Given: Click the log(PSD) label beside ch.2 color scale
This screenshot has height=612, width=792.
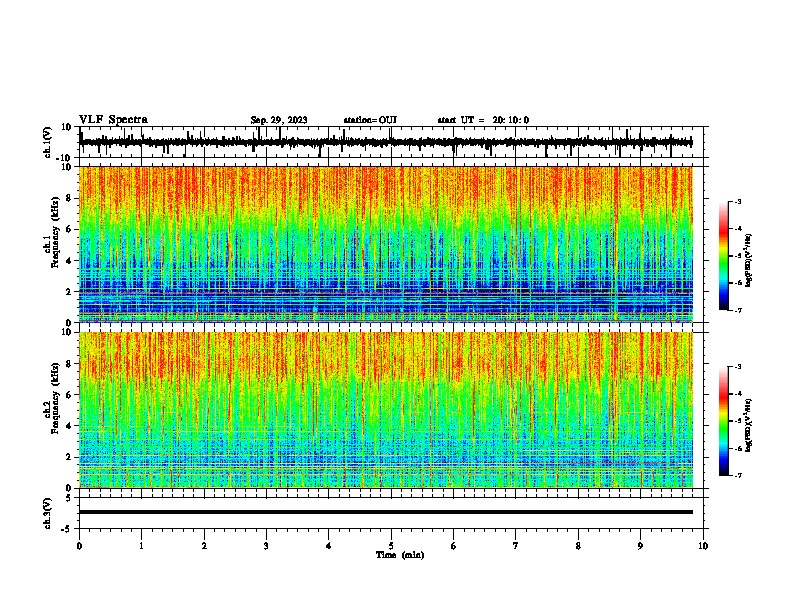Looking at the screenshot, I should tap(749, 425).
